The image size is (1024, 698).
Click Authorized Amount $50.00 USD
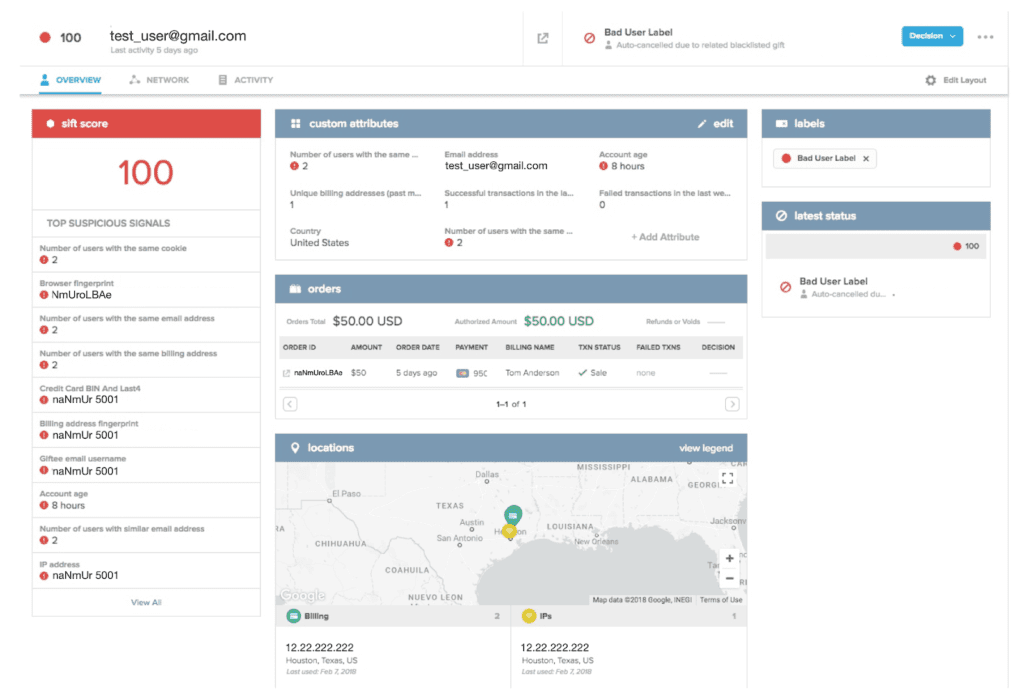pos(558,321)
